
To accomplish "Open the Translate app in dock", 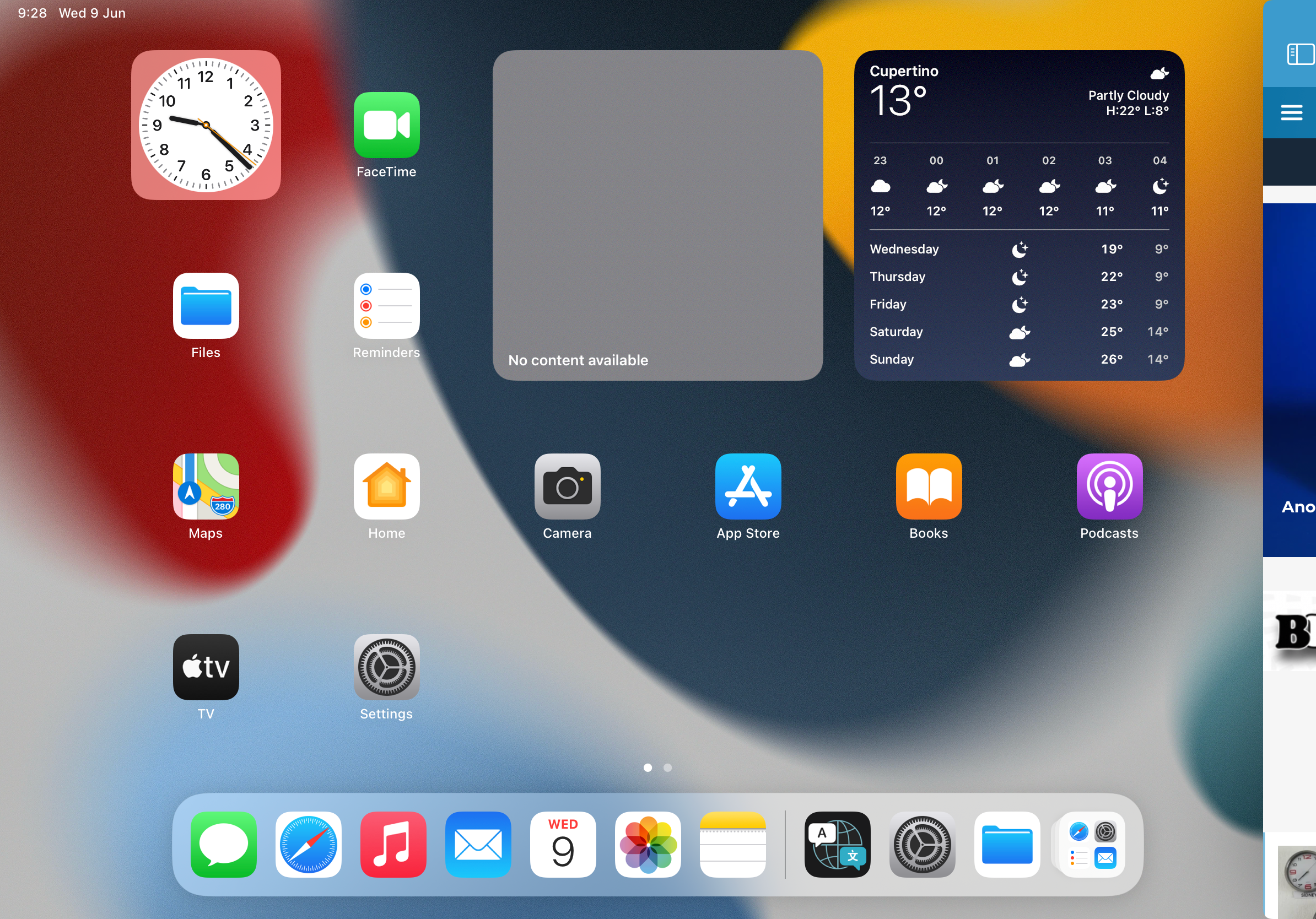I will point(838,844).
